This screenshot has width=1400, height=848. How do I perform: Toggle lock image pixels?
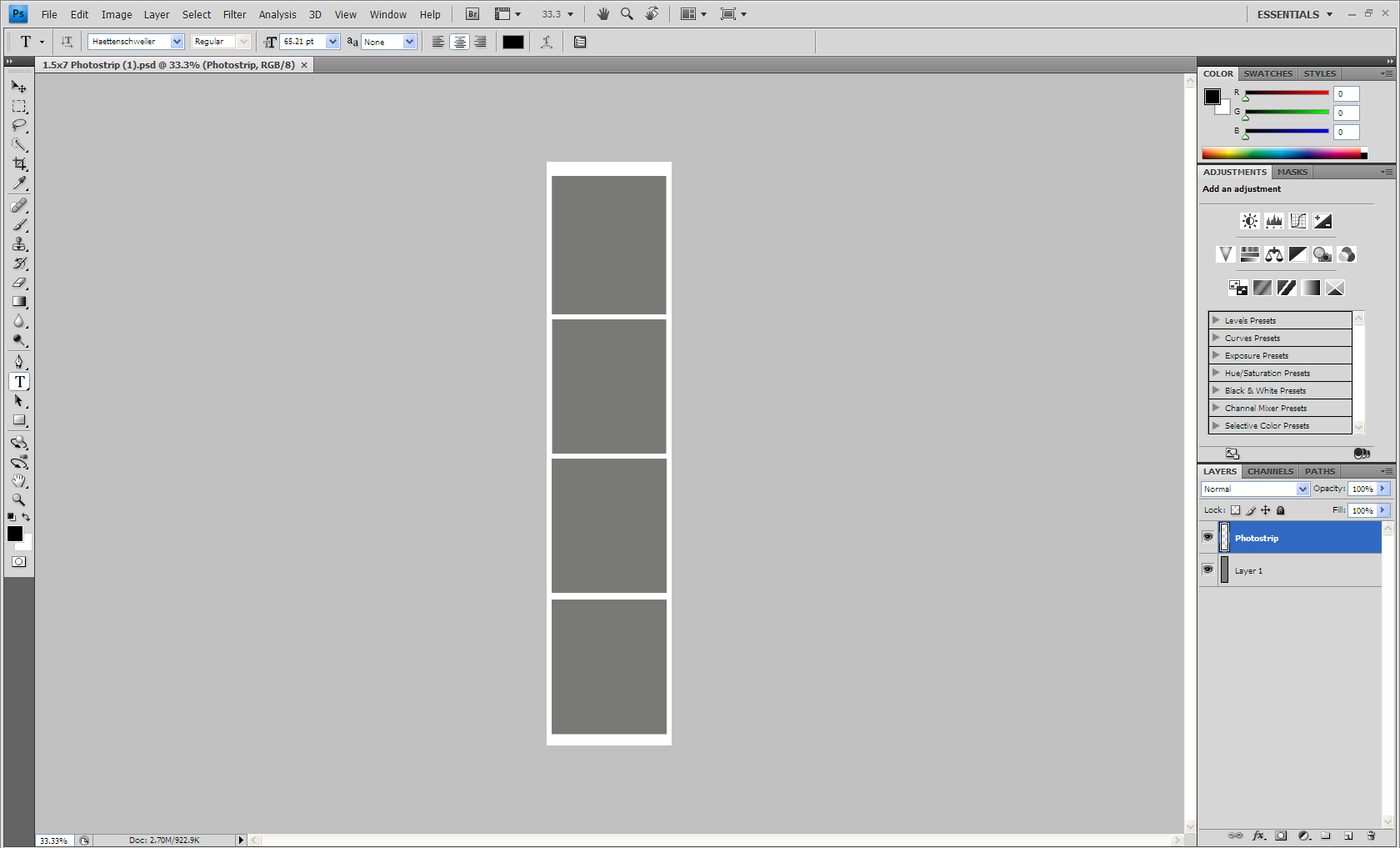coord(1251,510)
